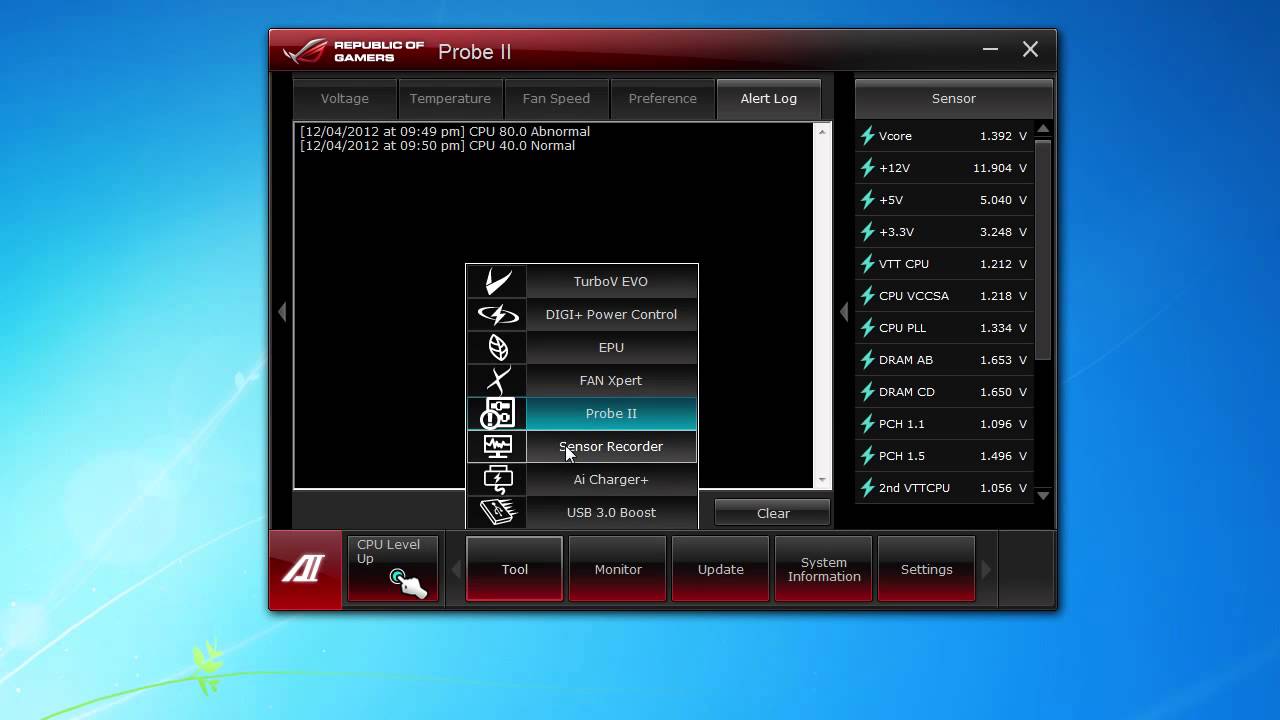This screenshot has height=720, width=1280.
Task: Click the DRAM AB value 1.653
Action: pyautogui.click(x=996, y=360)
